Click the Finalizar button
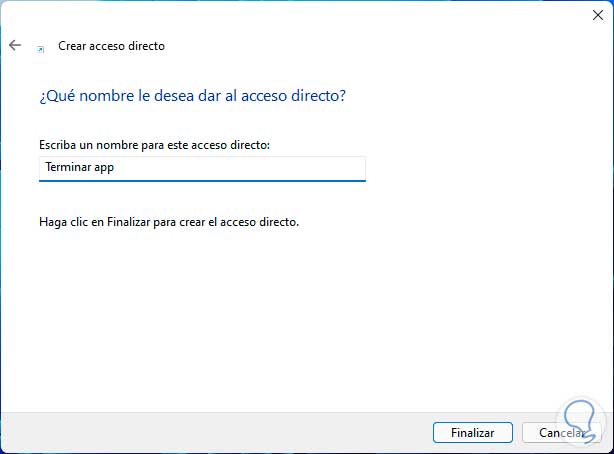 pos(473,433)
